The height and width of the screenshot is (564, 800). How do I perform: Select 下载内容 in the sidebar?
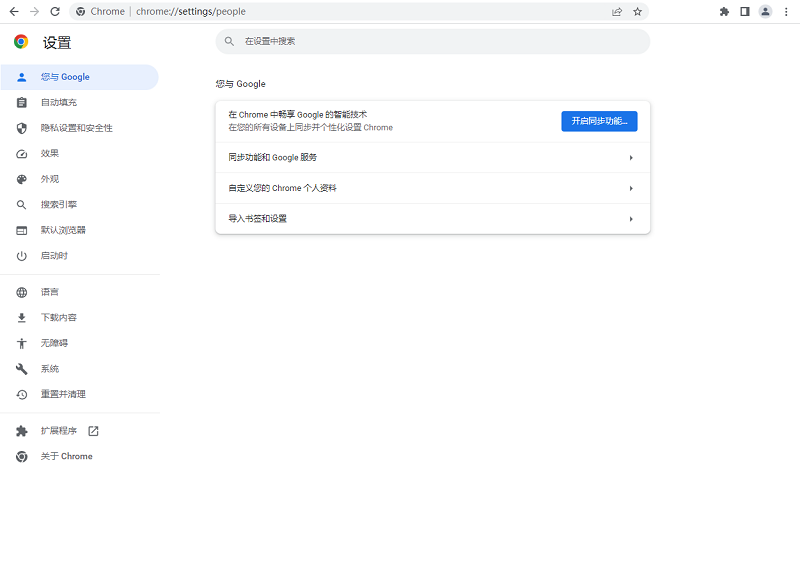(x=58, y=318)
